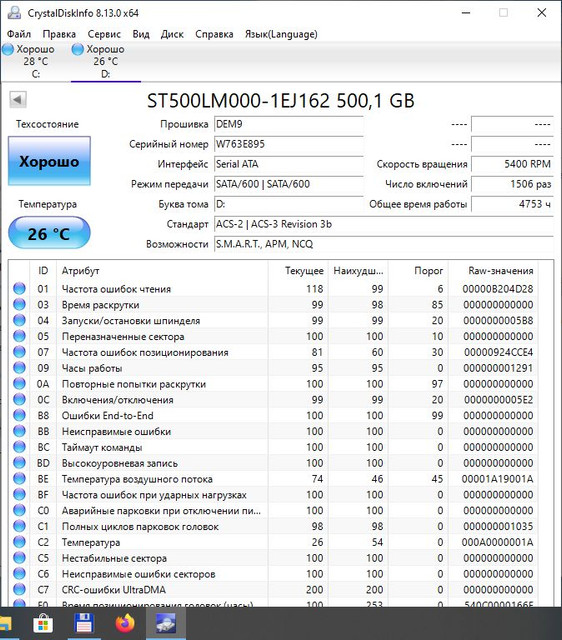Viewport: 562px width, 640px height.
Task: Click raw value 000A0000001A
Action: pyautogui.click(x=498, y=542)
